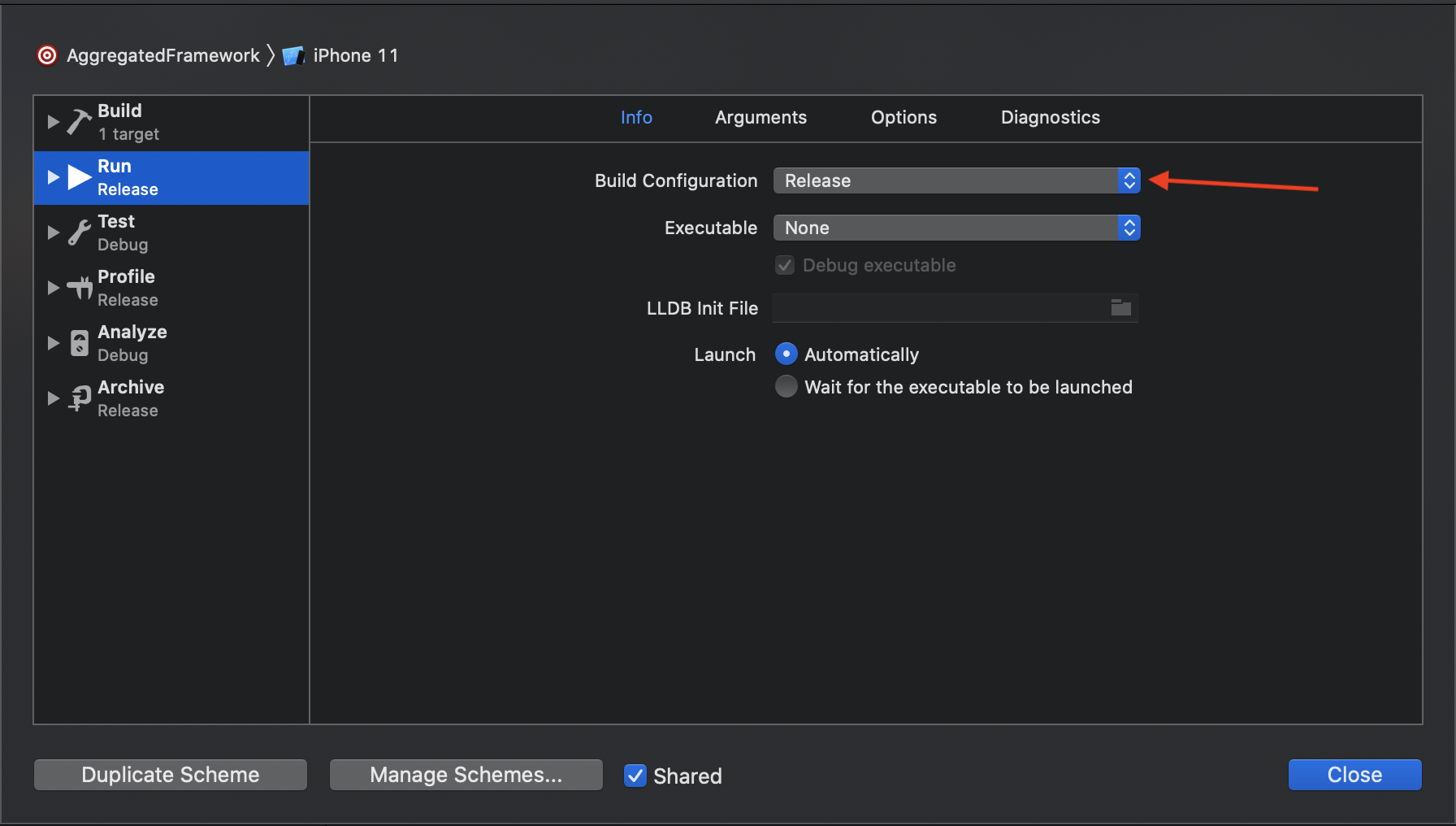
Task: Toggle the Shared checkbox
Action: pos(635,776)
